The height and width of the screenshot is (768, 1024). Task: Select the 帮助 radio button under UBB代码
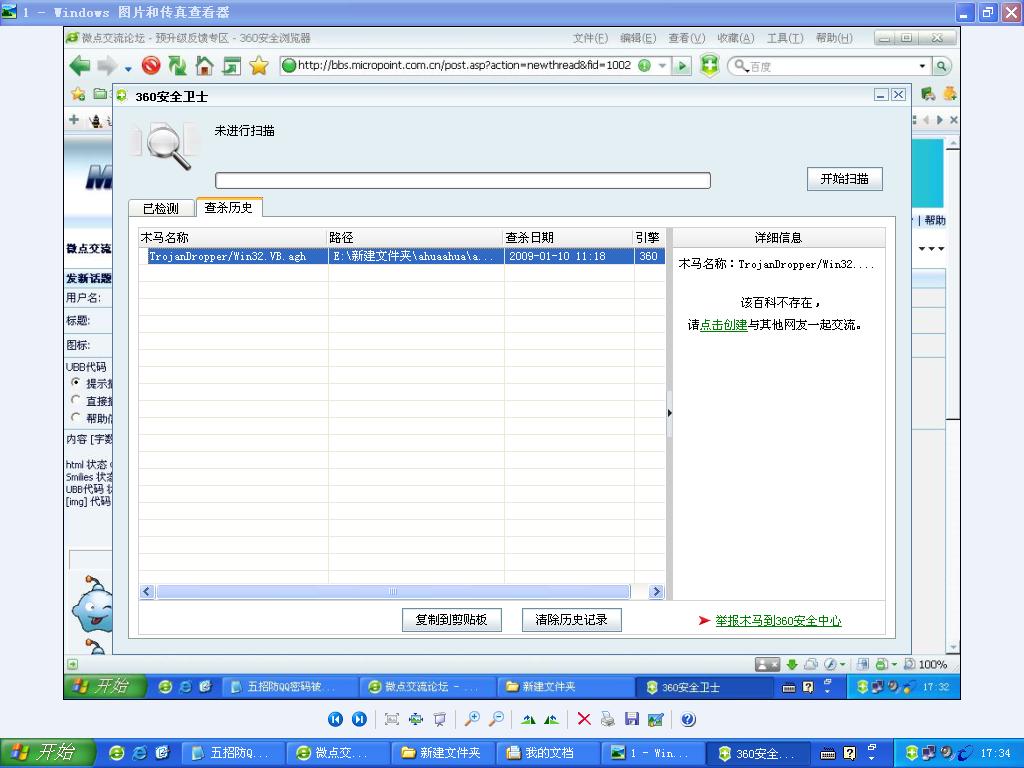(x=76, y=417)
